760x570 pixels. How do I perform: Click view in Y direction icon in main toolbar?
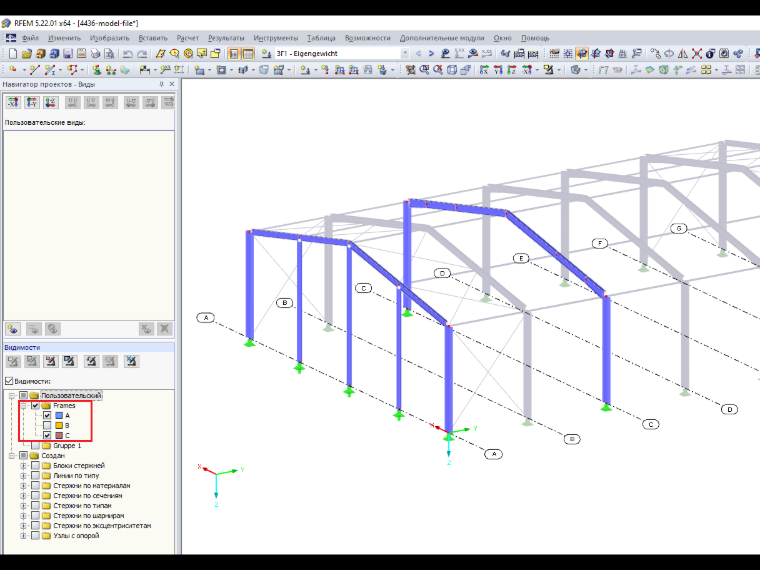coord(498,70)
